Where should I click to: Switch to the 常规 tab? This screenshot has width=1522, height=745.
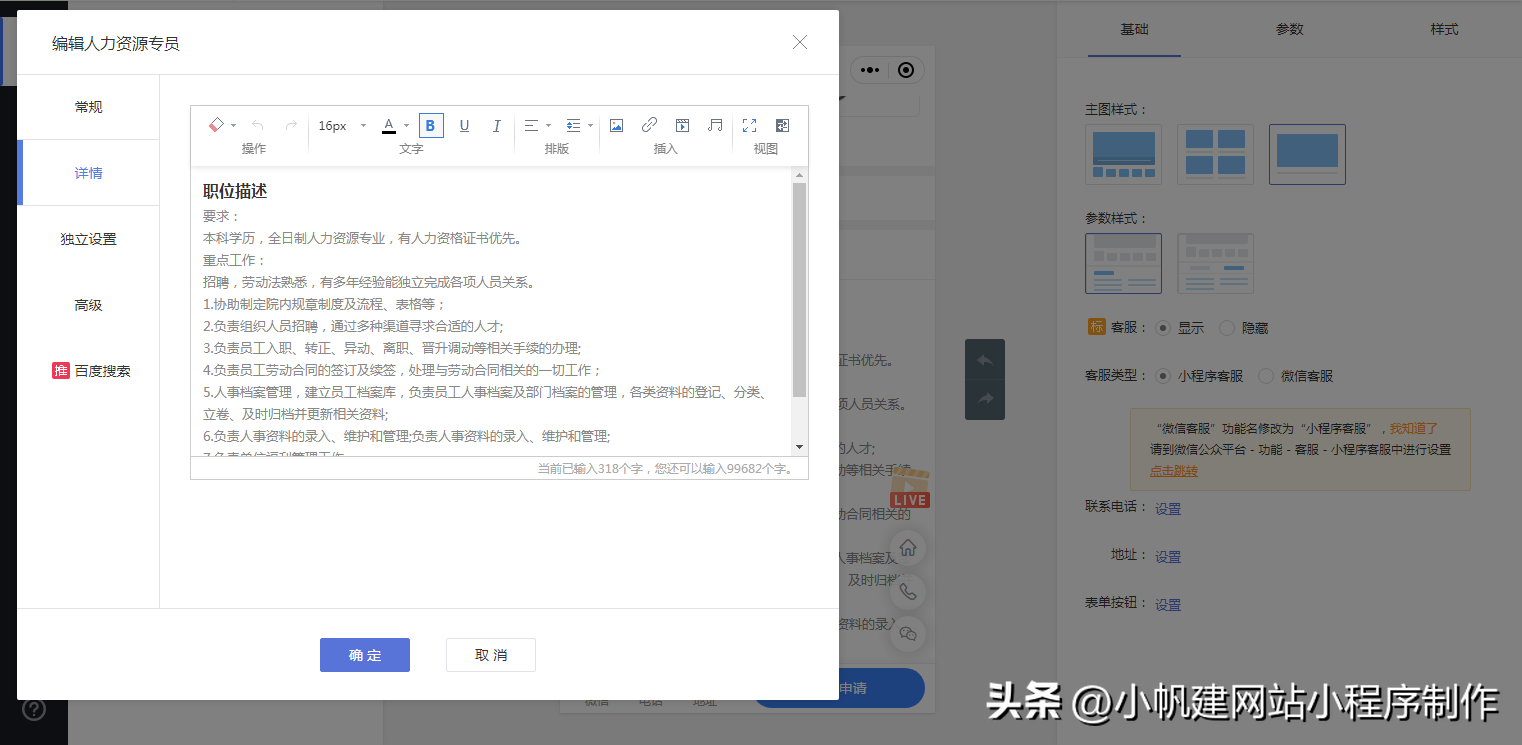pos(88,107)
